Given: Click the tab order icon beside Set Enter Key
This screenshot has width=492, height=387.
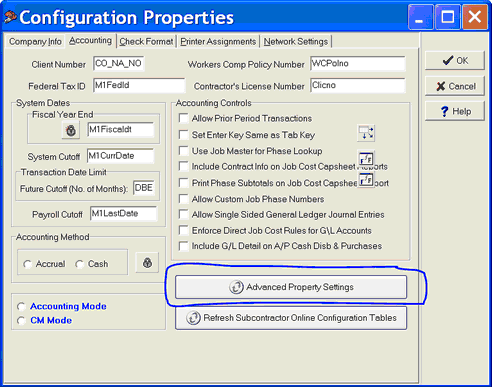Looking at the screenshot, I should [x=366, y=133].
